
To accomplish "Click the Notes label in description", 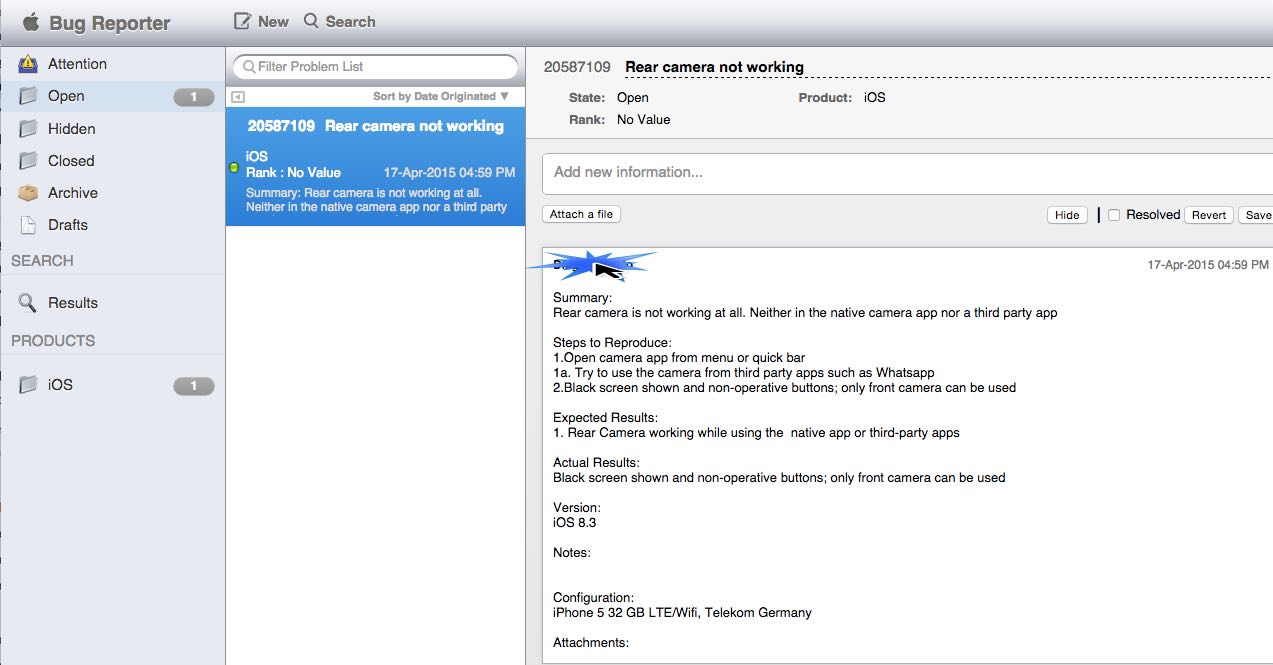I will tap(572, 552).
